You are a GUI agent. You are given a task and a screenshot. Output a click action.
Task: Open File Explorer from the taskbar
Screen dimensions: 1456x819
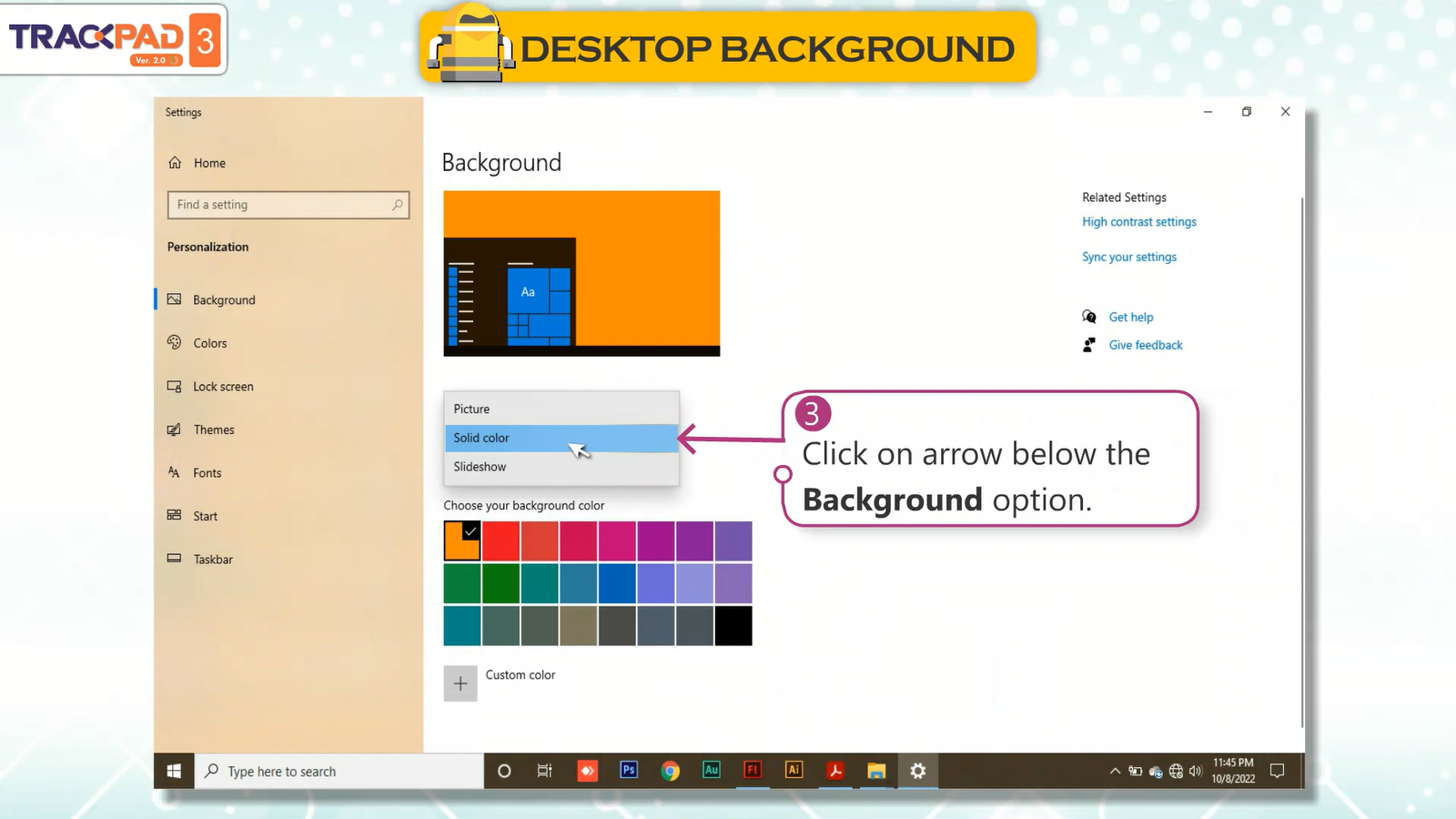click(876, 772)
